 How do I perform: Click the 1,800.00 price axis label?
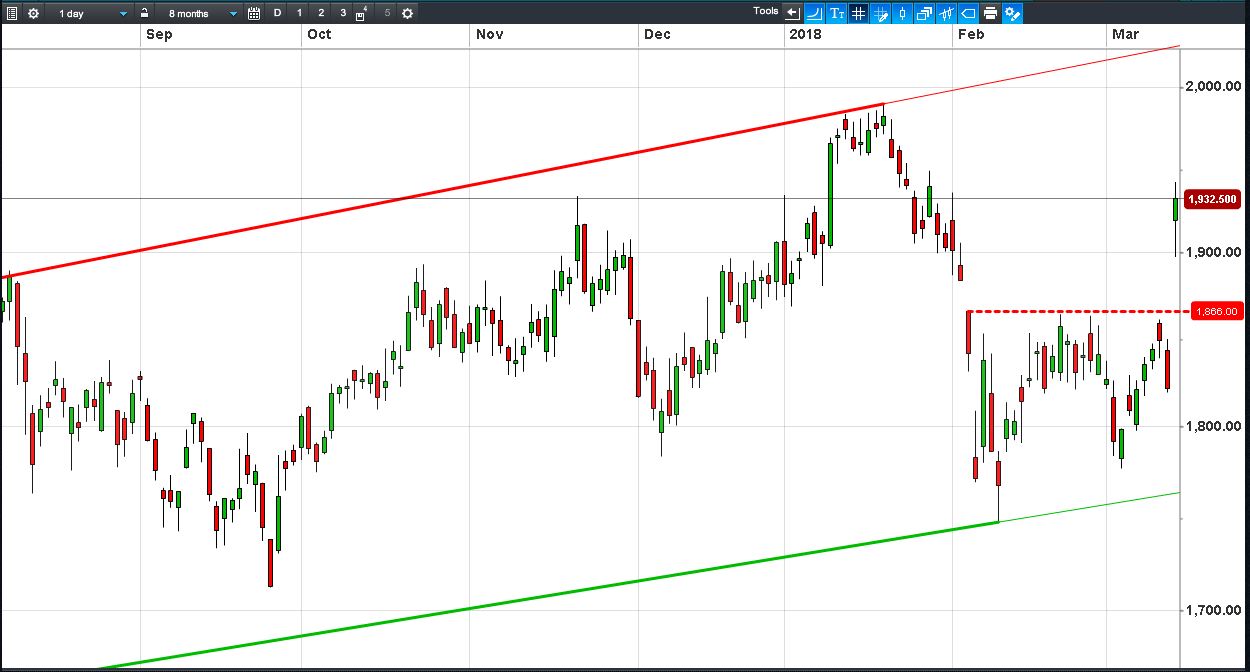coord(1214,427)
